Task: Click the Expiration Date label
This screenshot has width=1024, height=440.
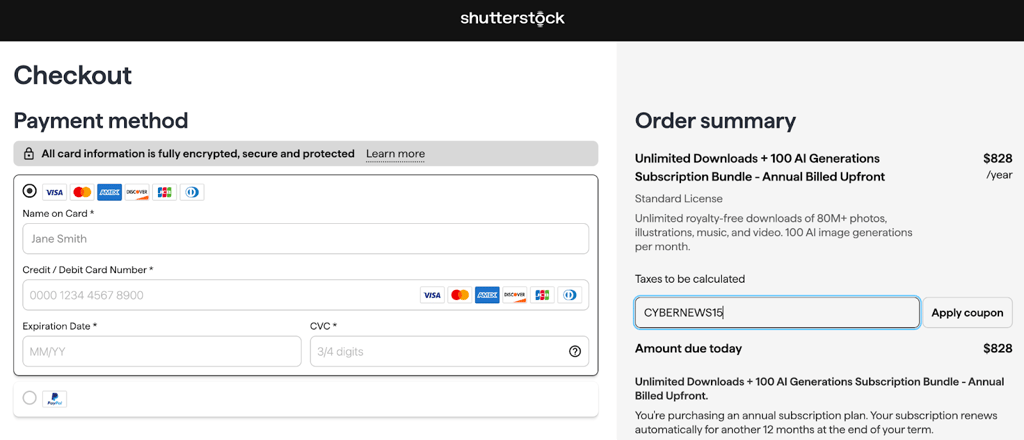Action: click(x=59, y=326)
